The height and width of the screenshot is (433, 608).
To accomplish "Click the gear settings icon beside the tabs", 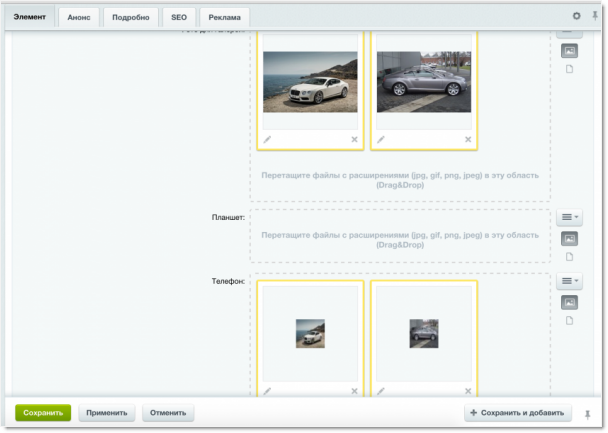I will coord(576,16).
